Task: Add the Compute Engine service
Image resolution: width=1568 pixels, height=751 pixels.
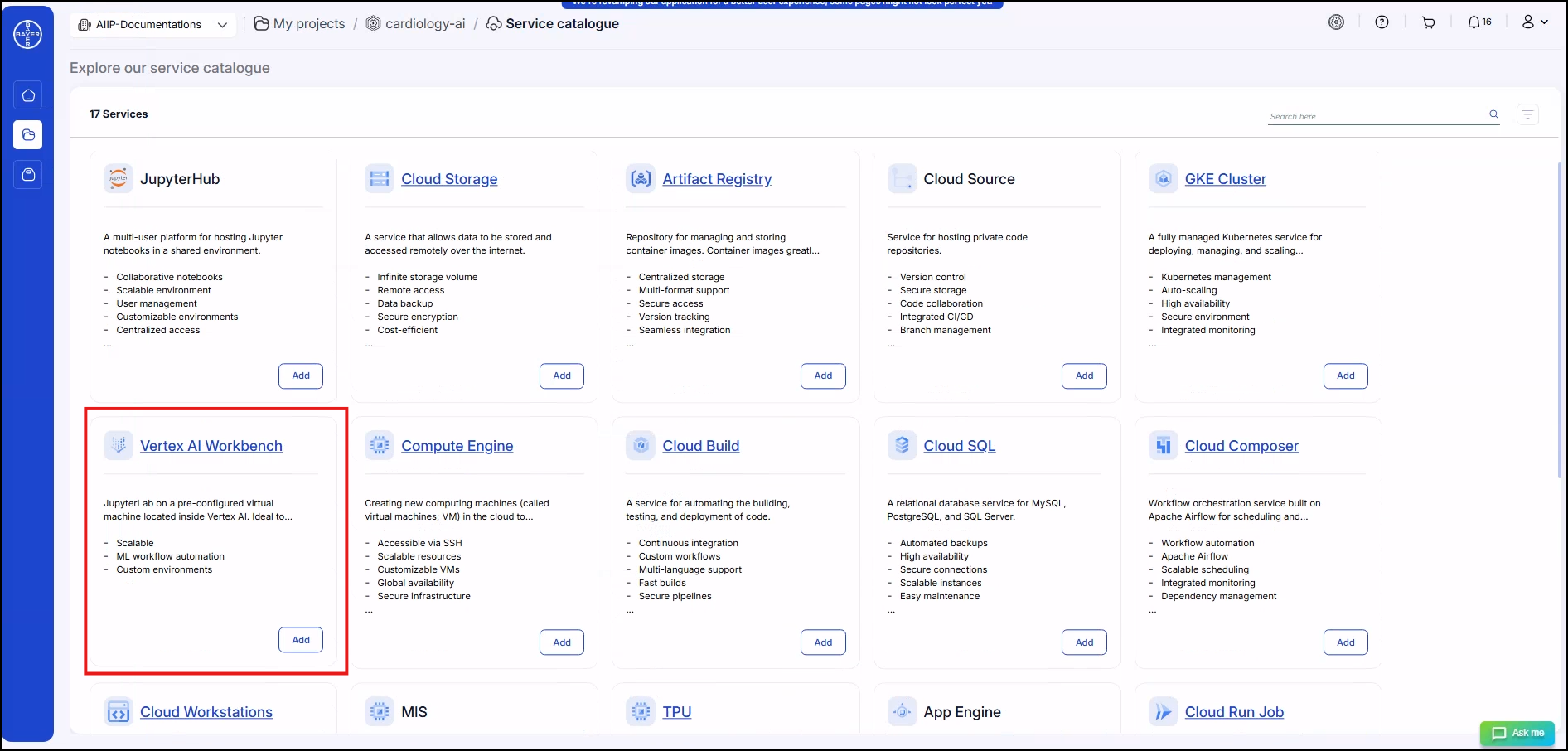Action: click(x=562, y=642)
